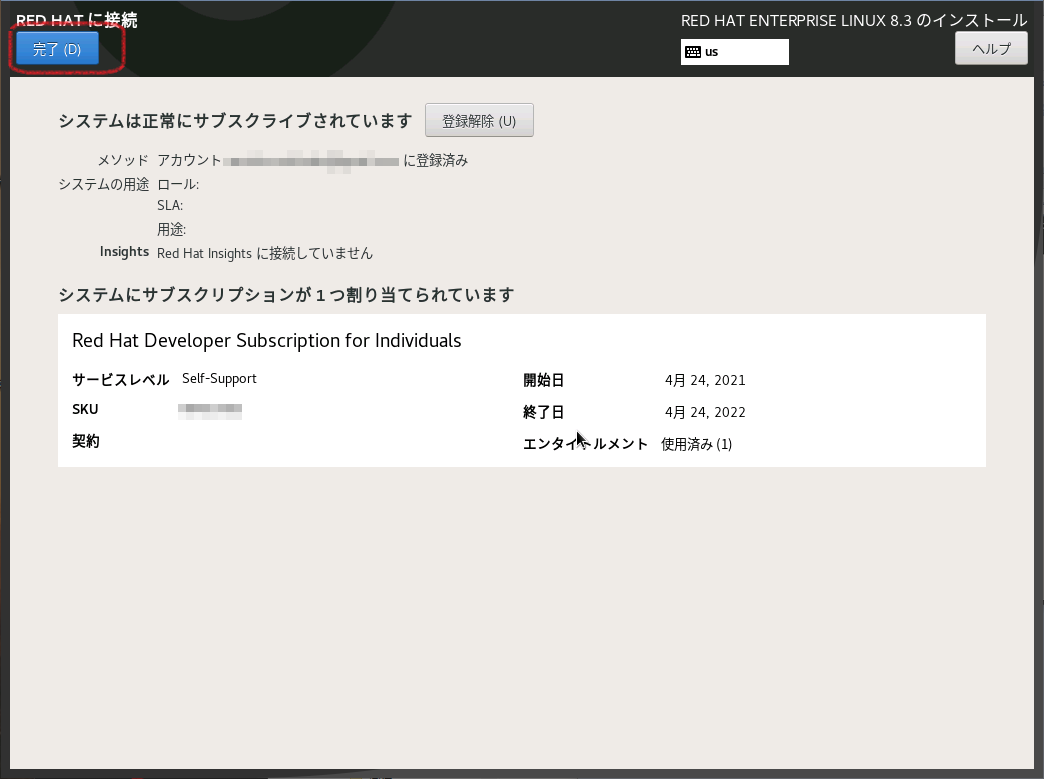1044x779 pixels.
Task: Click the Insights label
Action: click(124, 252)
